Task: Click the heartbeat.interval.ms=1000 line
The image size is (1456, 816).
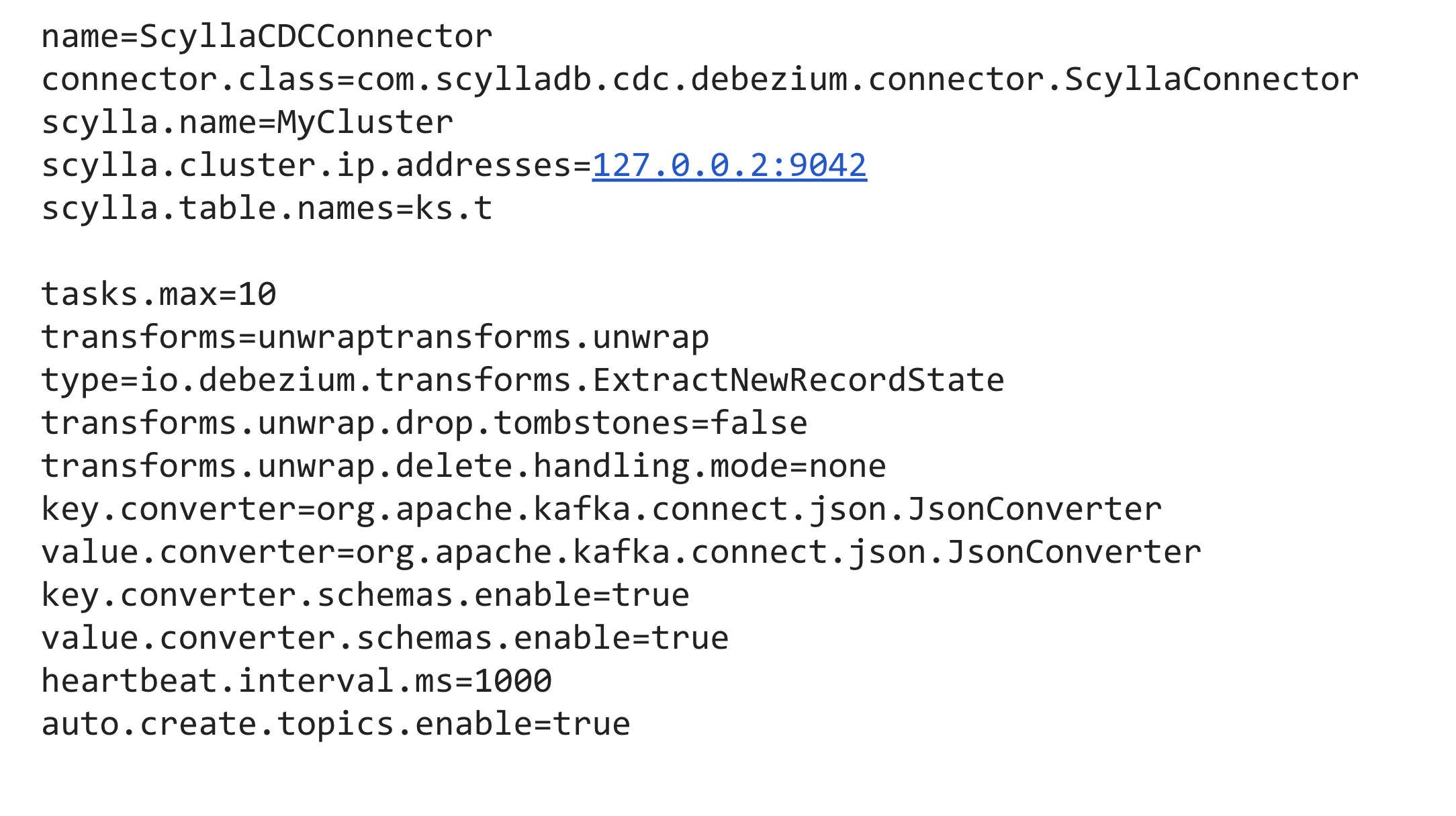Action: 297,681
